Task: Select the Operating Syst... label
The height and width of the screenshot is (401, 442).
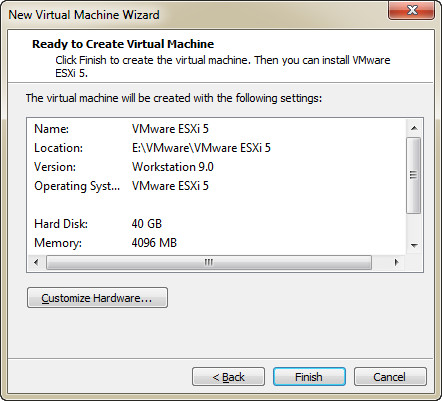Action: tap(77, 186)
